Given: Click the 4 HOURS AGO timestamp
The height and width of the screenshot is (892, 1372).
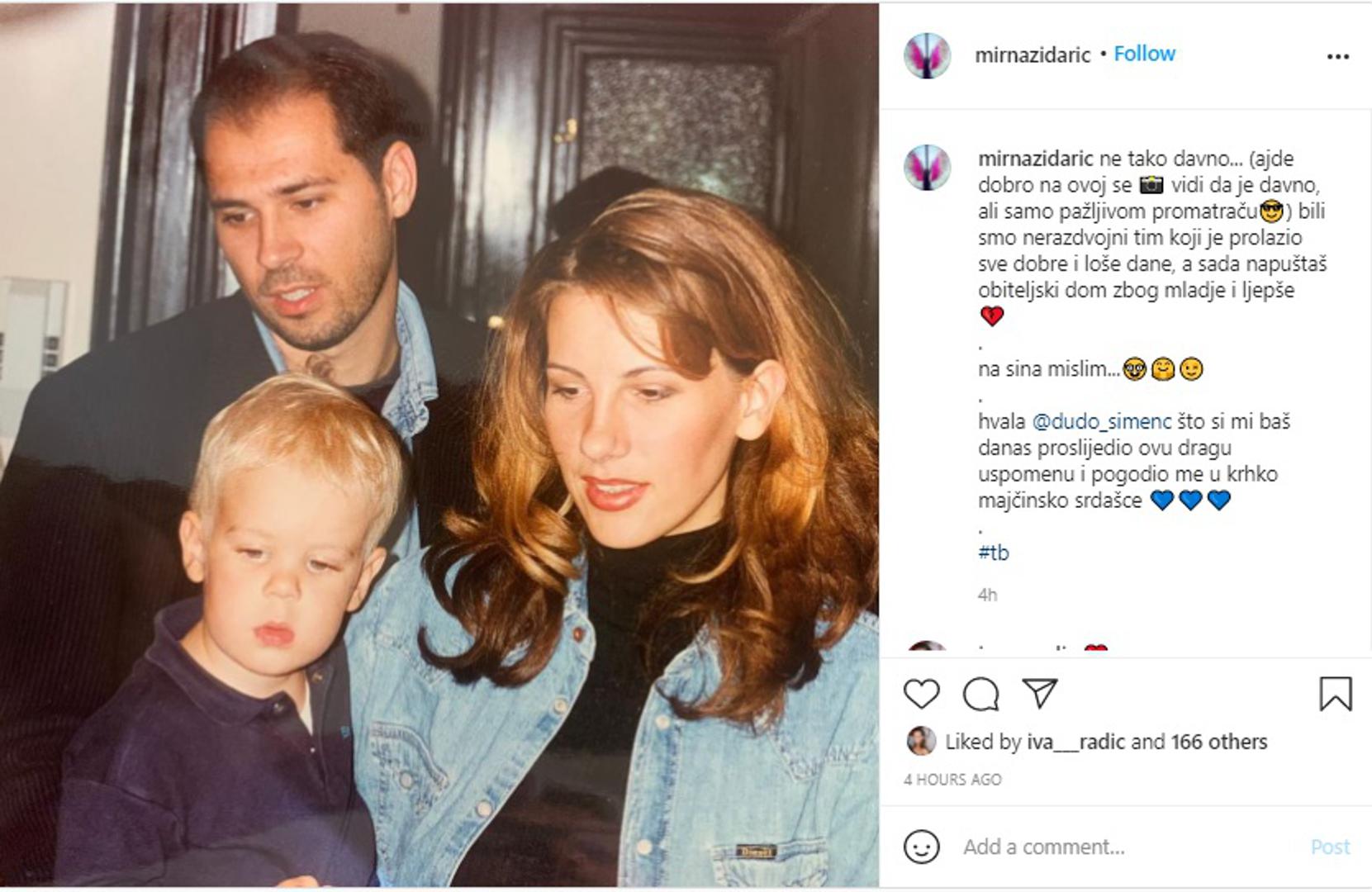Looking at the screenshot, I should [952, 780].
